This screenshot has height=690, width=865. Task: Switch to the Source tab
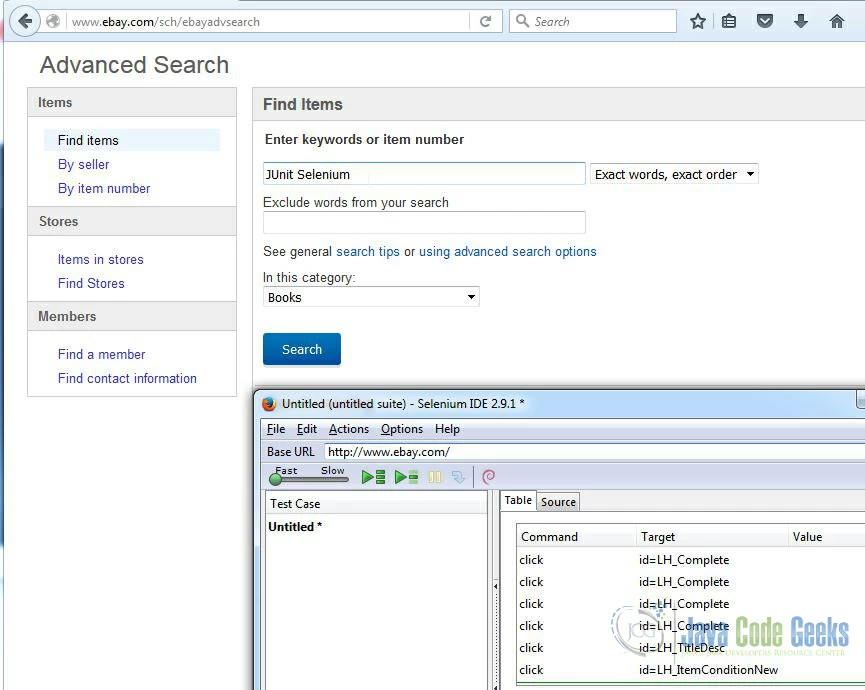tap(558, 502)
